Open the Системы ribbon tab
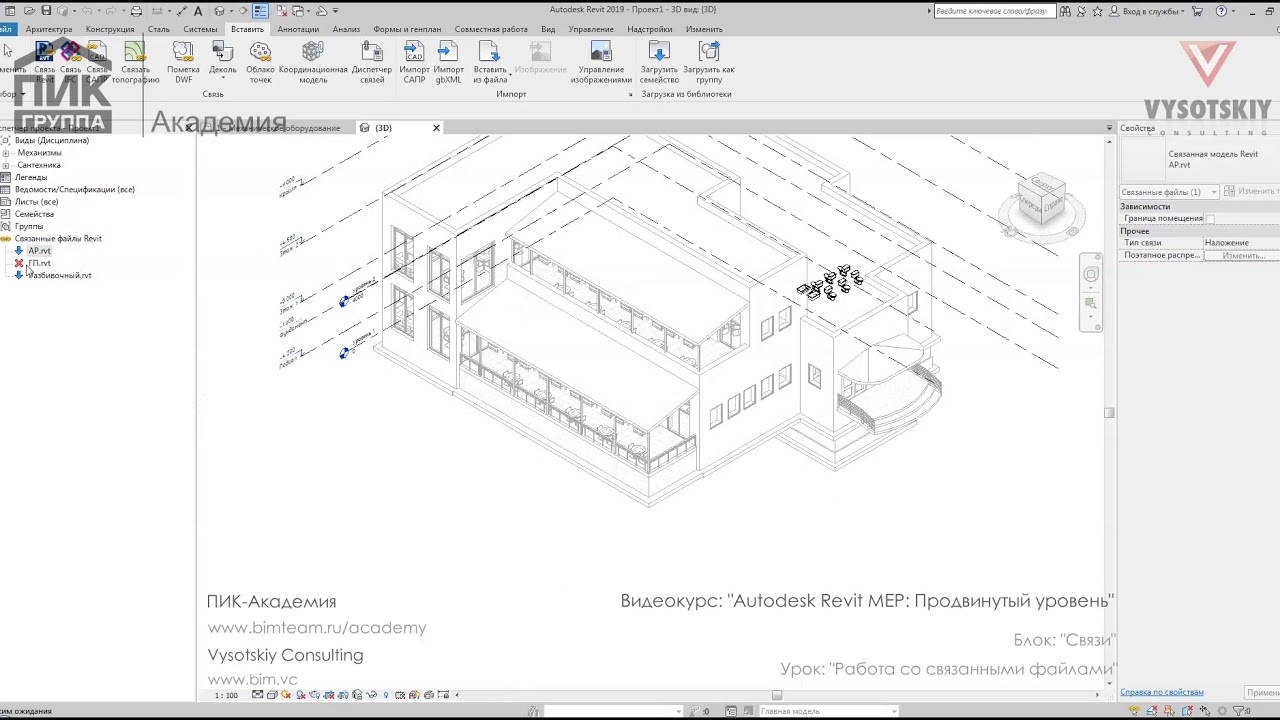The height and width of the screenshot is (720, 1280). click(x=200, y=29)
